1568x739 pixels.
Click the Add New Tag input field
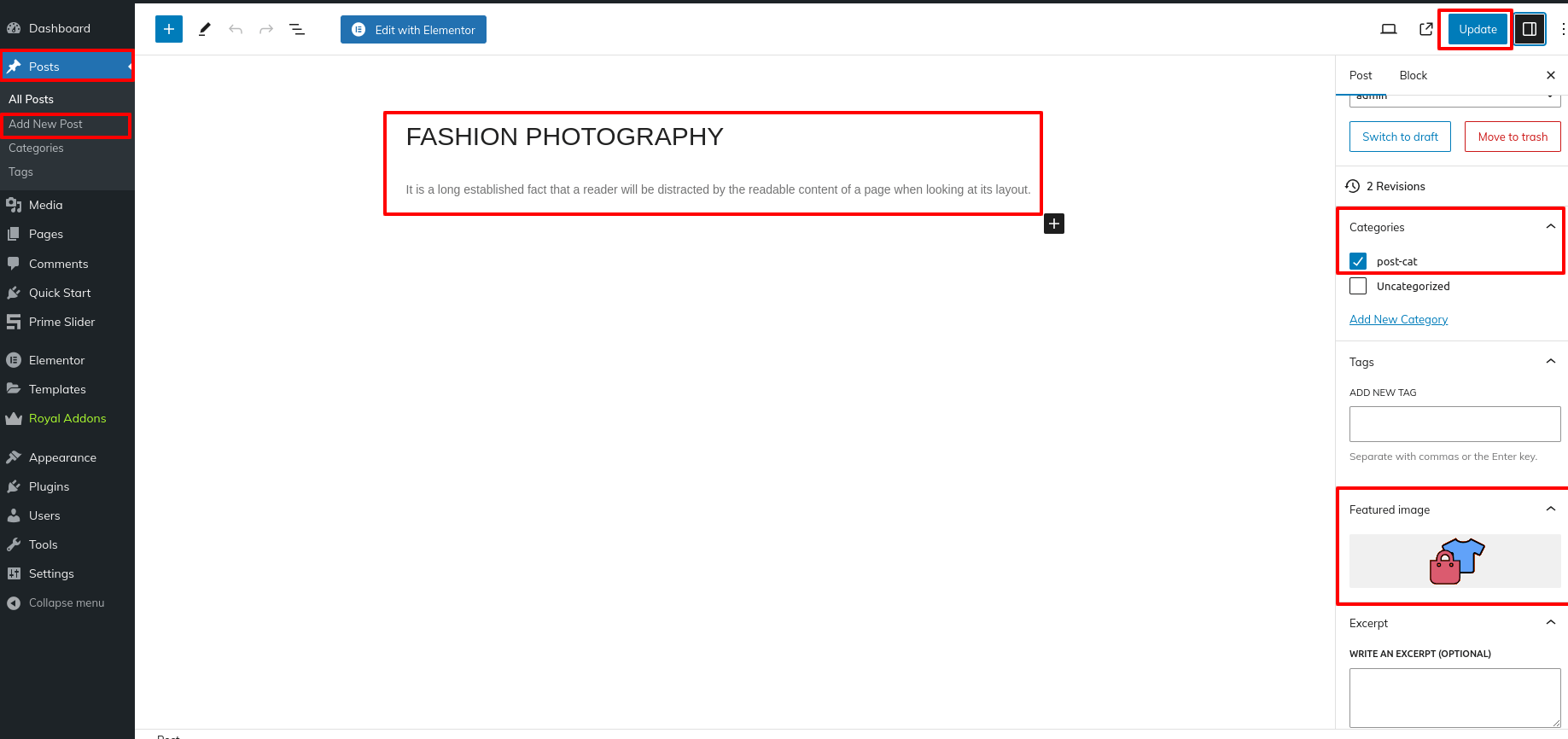tap(1454, 424)
